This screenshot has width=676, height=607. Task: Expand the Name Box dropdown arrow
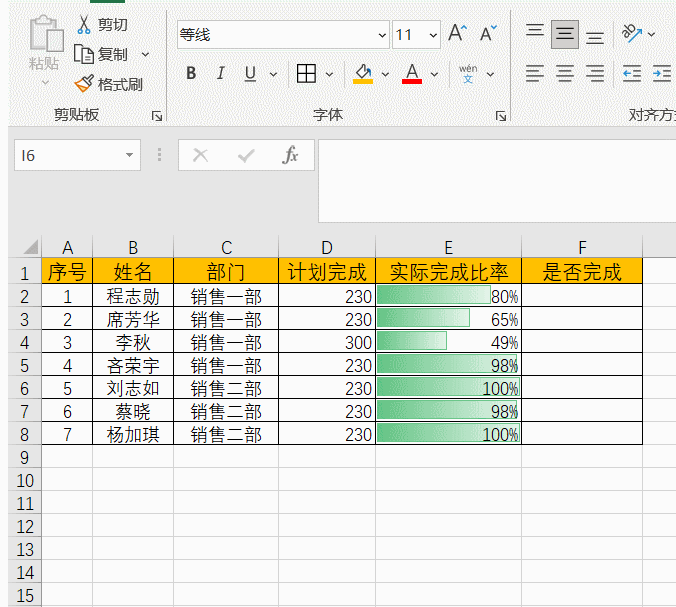coord(129,156)
